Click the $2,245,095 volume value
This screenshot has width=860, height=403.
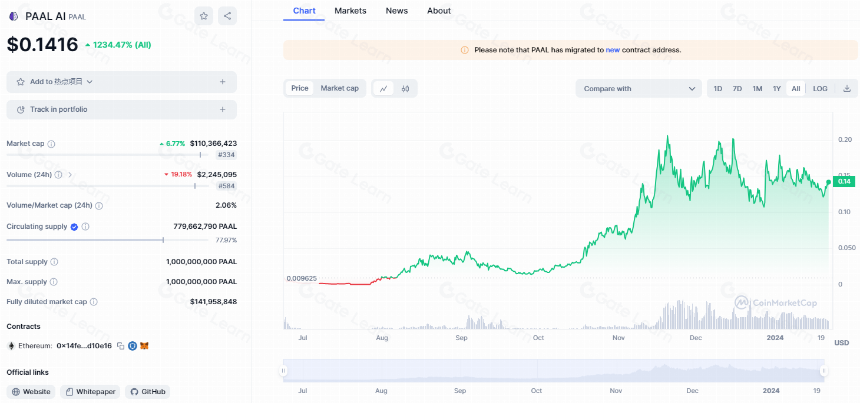click(x=217, y=175)
